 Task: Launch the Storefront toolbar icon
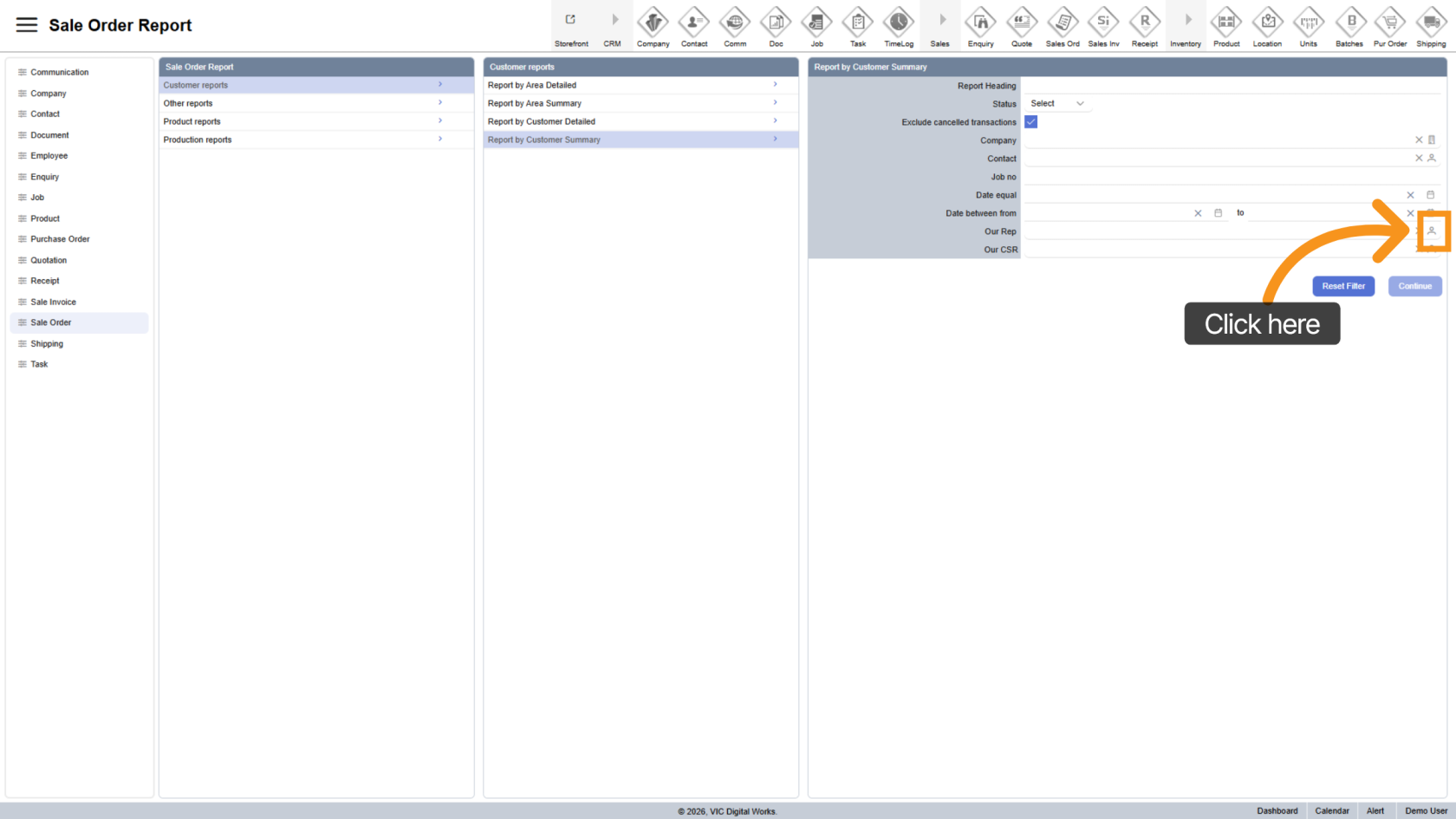(x=571, y=26)
